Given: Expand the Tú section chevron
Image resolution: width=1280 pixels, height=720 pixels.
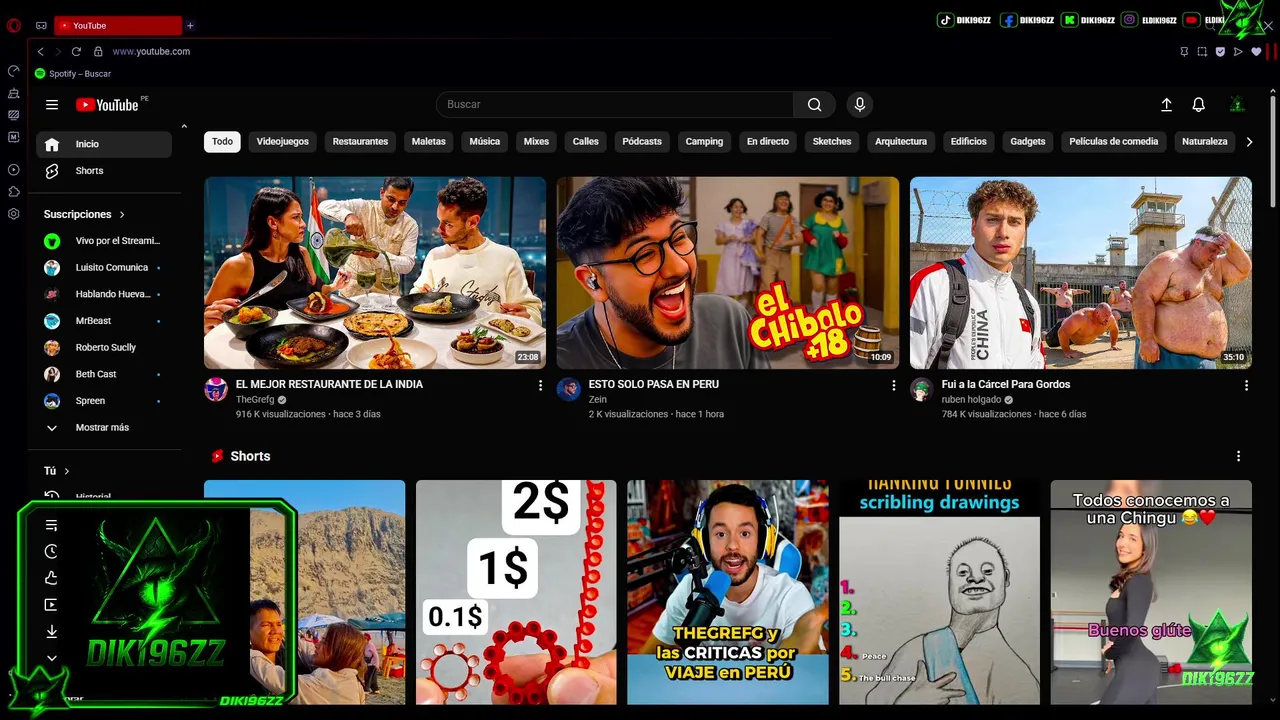Looking at the screenshot, I should (x=67, y=471).
